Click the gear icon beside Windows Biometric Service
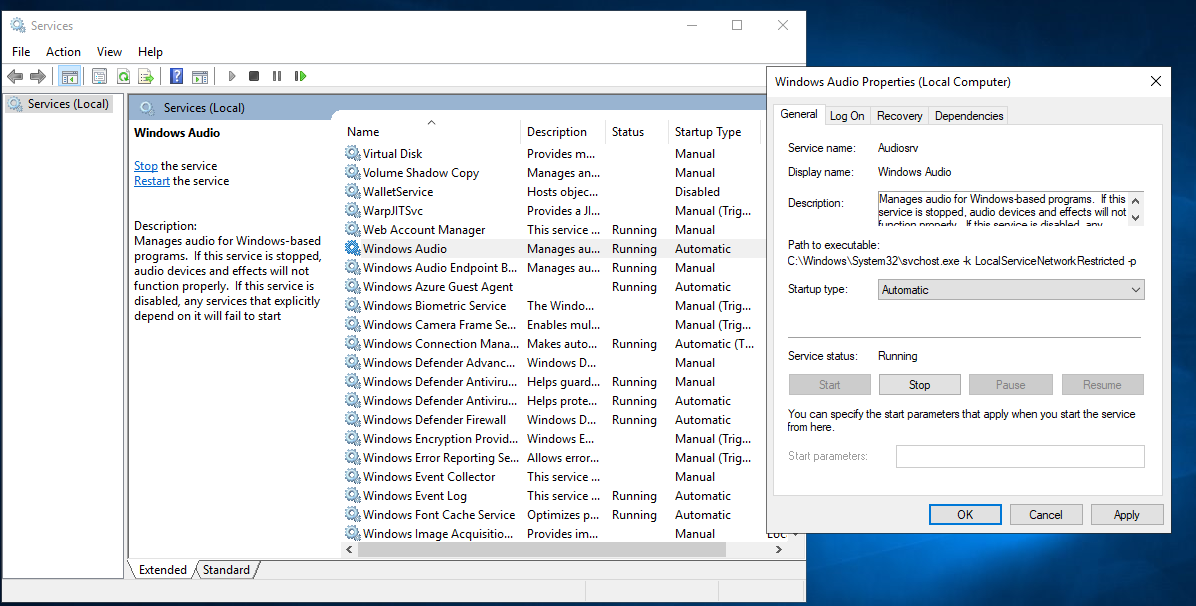Image resolution: width=1196 pixels, height=606 pixels. pyautogui.click(x=352, y=305)
